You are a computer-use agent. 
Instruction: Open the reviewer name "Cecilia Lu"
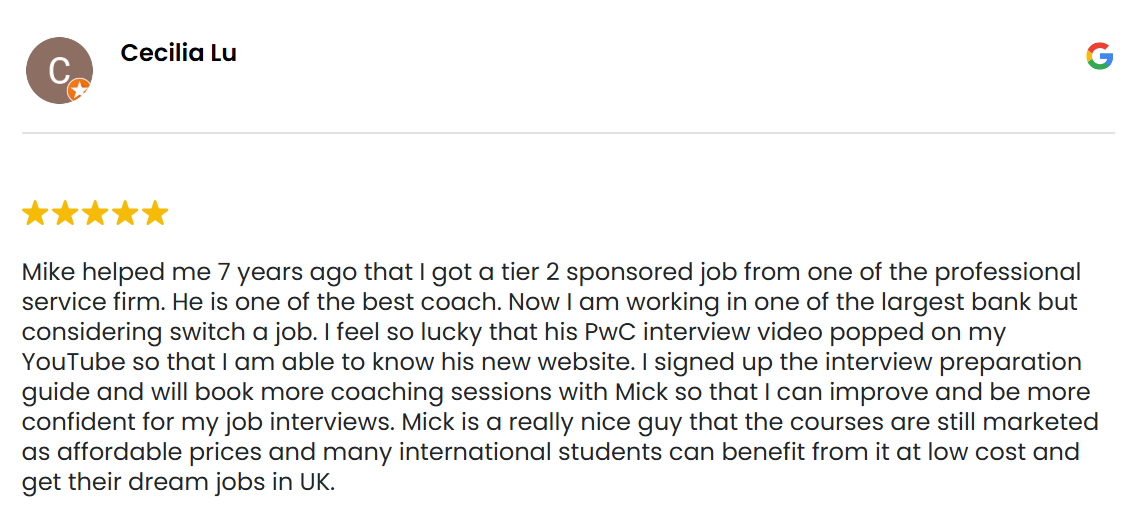[x=178, y=53]
